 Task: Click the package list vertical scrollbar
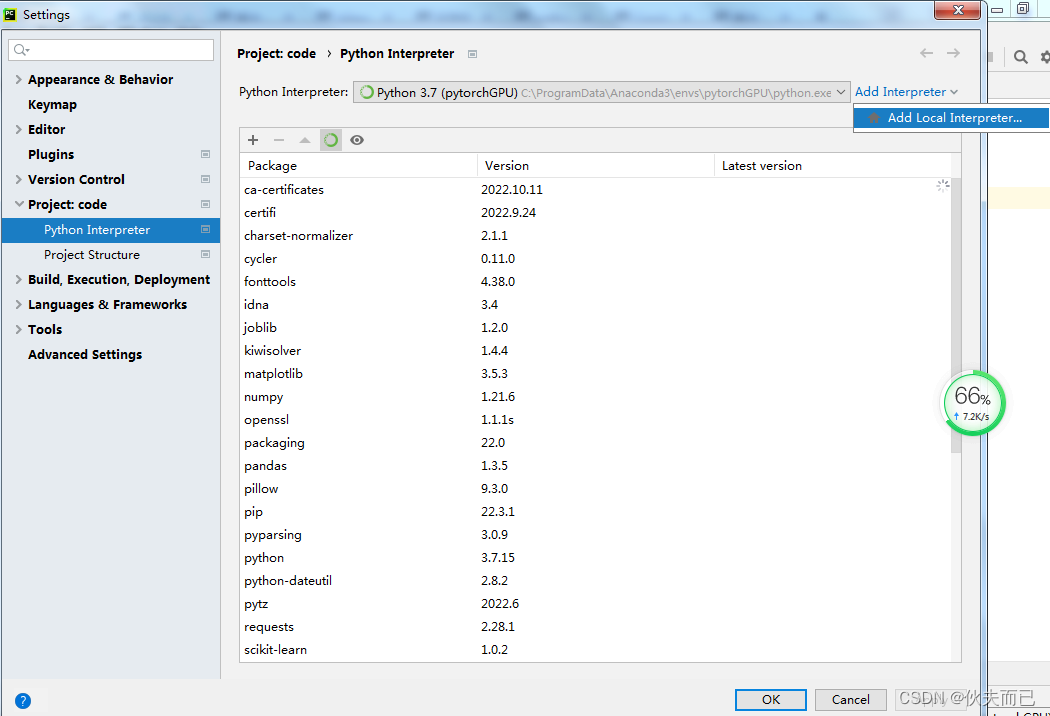coord(956,315)
